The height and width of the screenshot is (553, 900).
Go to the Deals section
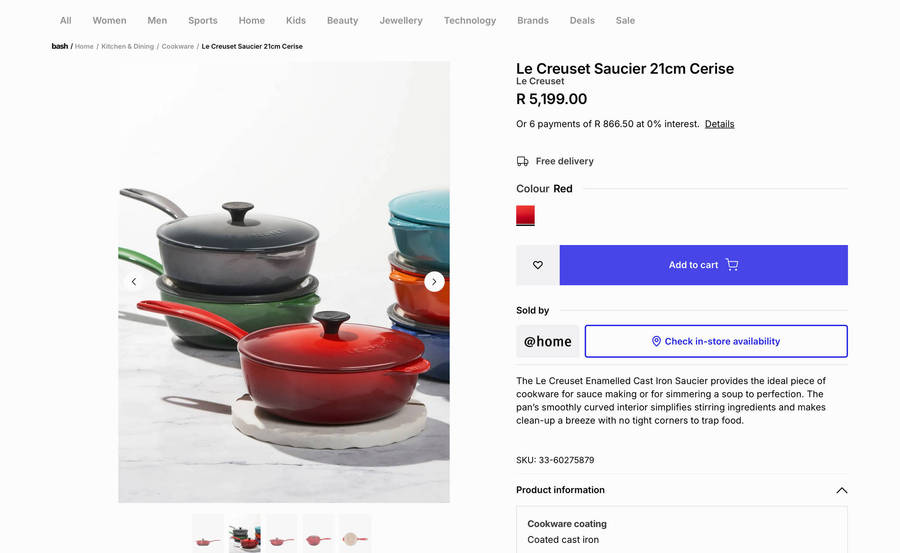[x=582, y=20]
